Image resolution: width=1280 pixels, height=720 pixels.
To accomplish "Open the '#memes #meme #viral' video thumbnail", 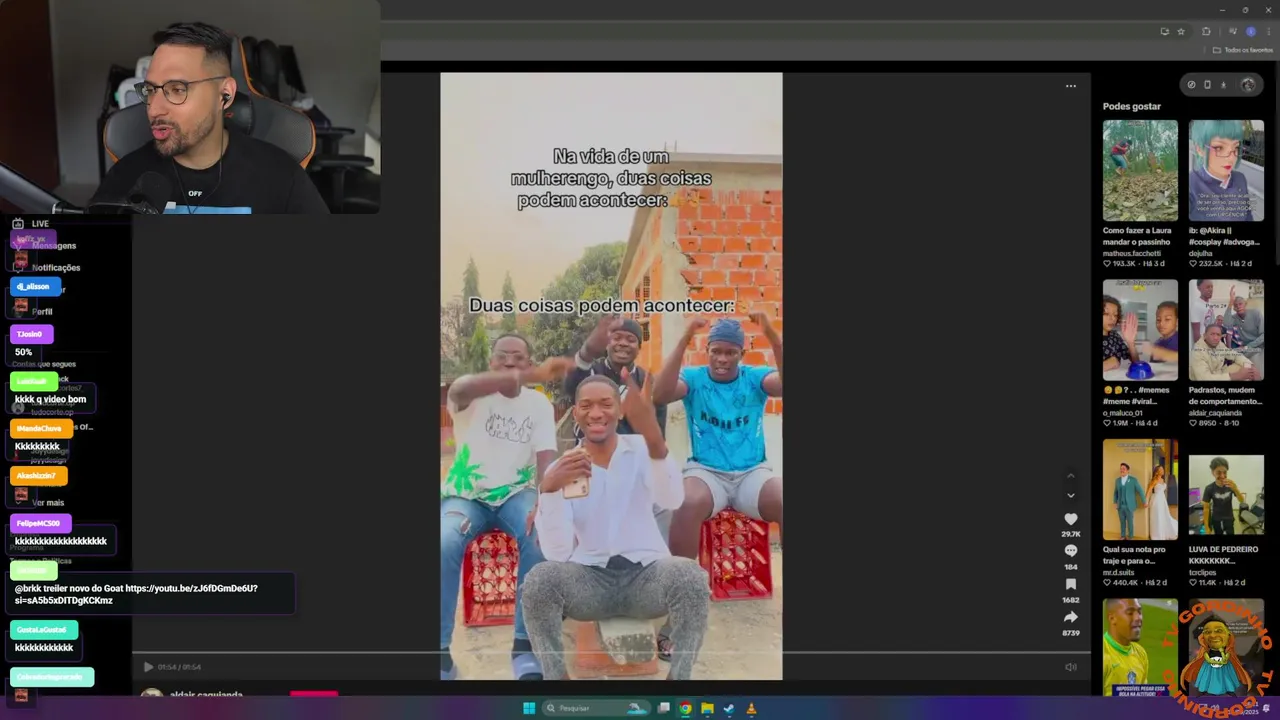I will point(1140,330).
